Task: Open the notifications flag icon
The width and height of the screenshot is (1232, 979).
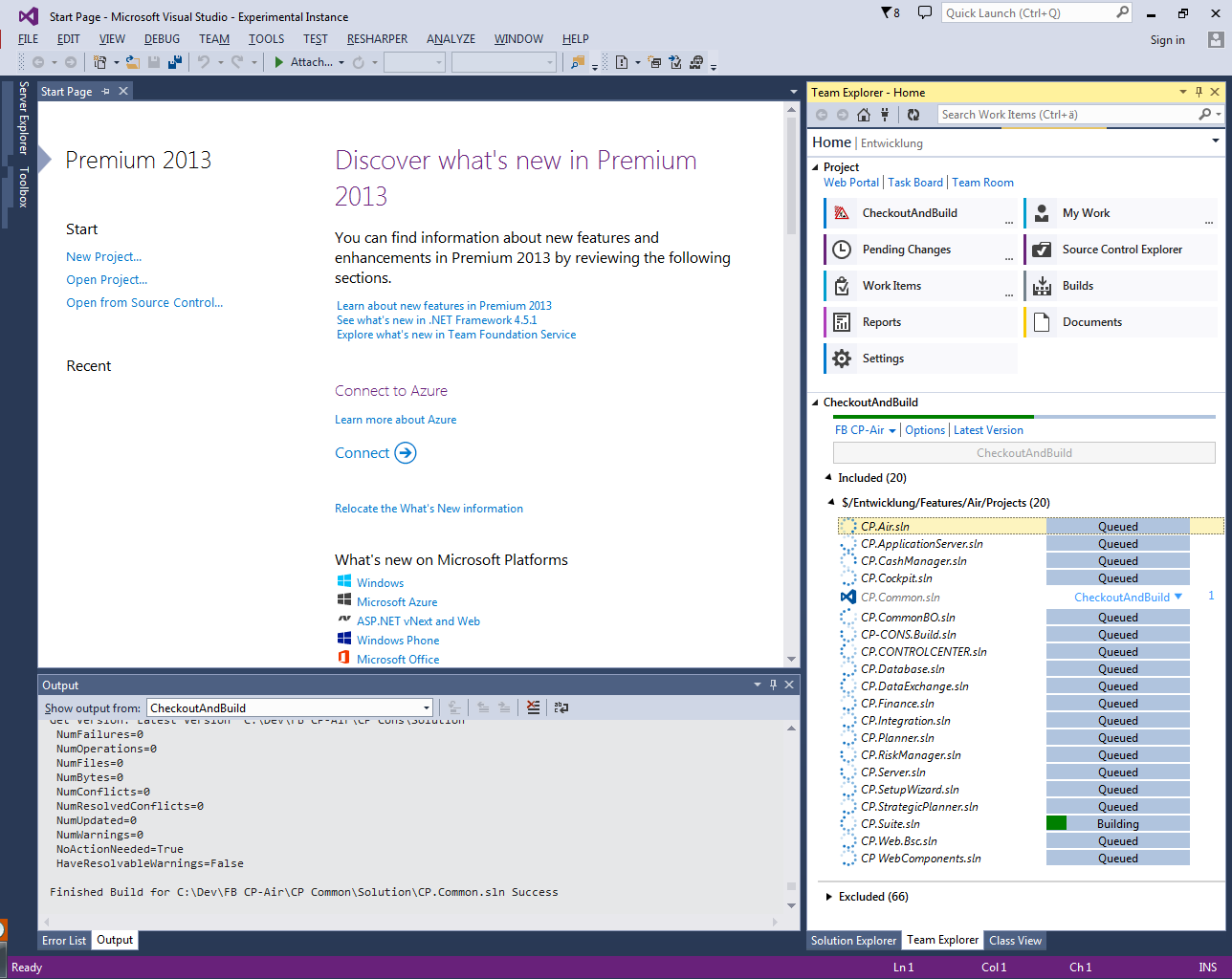Action: pos(890,12)
